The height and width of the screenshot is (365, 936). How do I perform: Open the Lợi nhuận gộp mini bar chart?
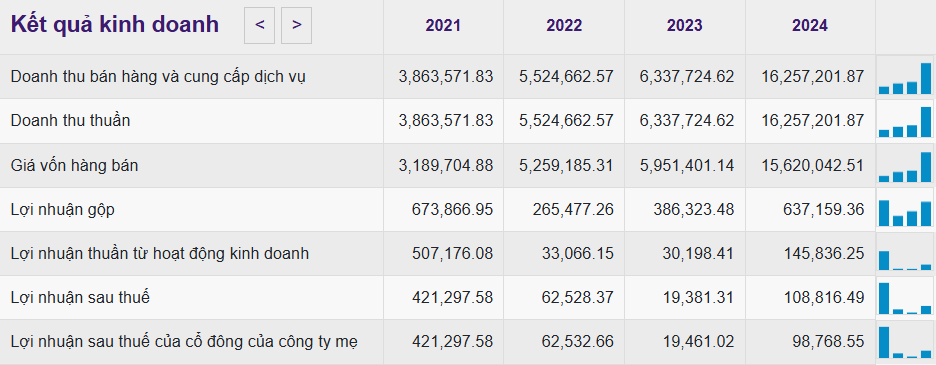pos(905,210)
